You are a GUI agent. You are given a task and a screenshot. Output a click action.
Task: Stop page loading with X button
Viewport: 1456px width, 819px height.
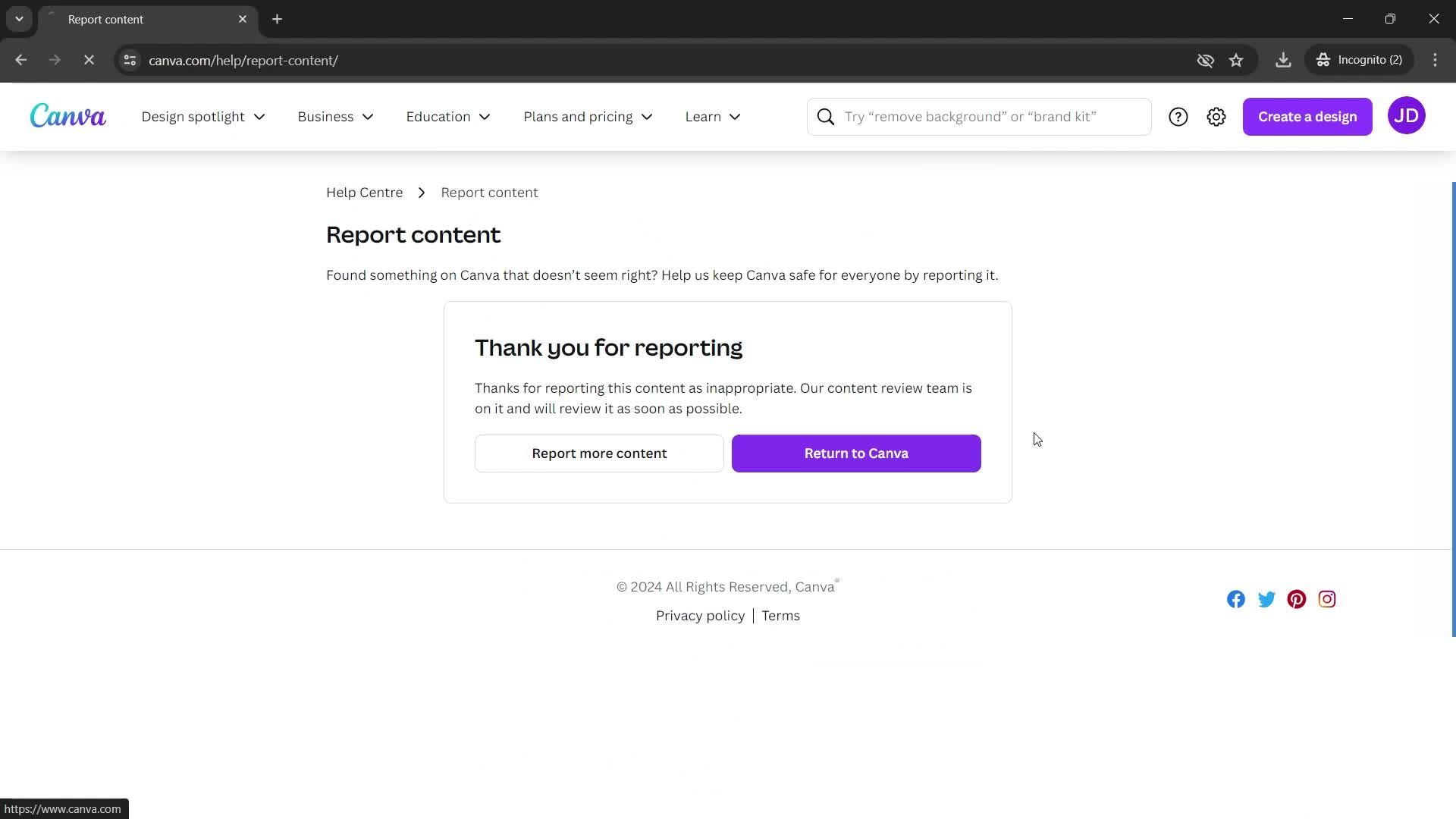89,60
